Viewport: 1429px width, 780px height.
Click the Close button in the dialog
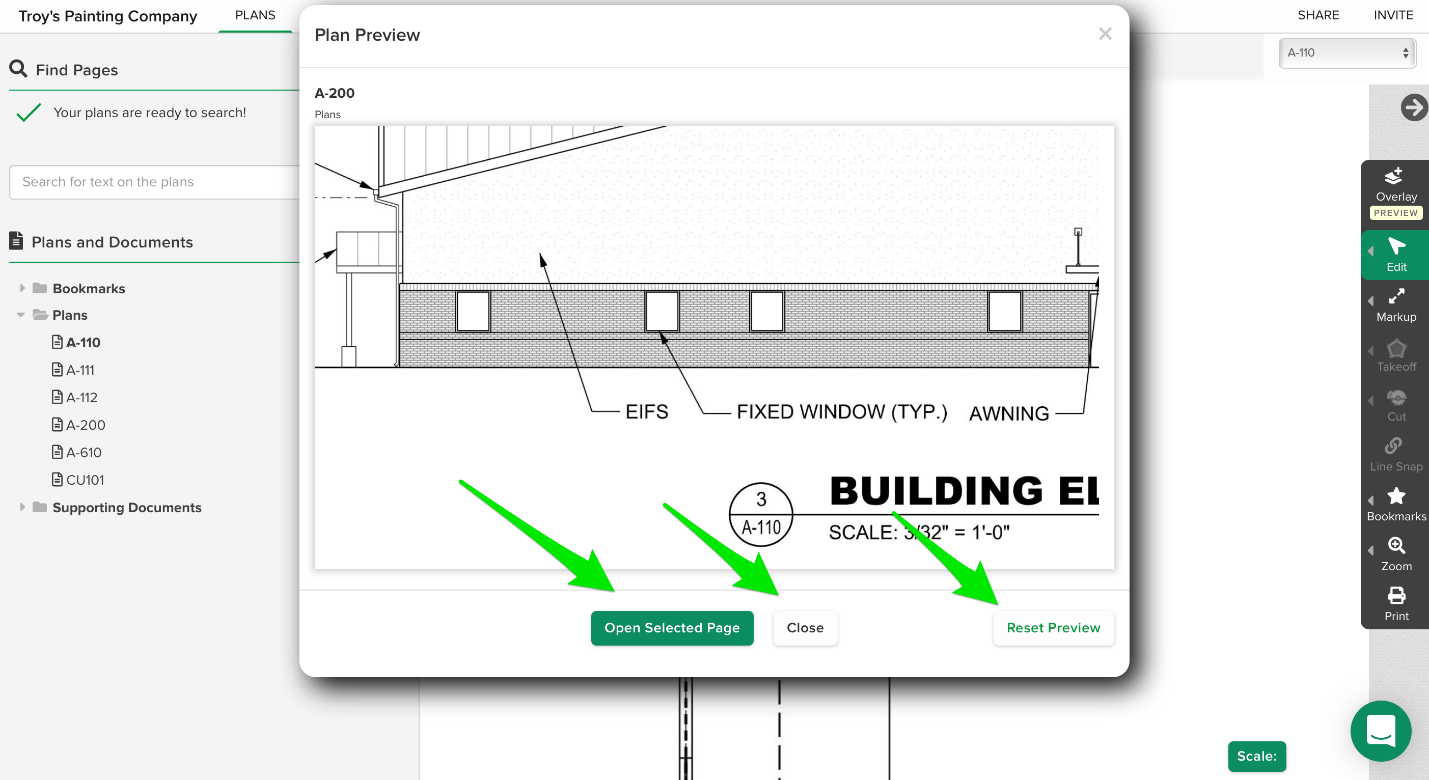click(x=805, y=628)
